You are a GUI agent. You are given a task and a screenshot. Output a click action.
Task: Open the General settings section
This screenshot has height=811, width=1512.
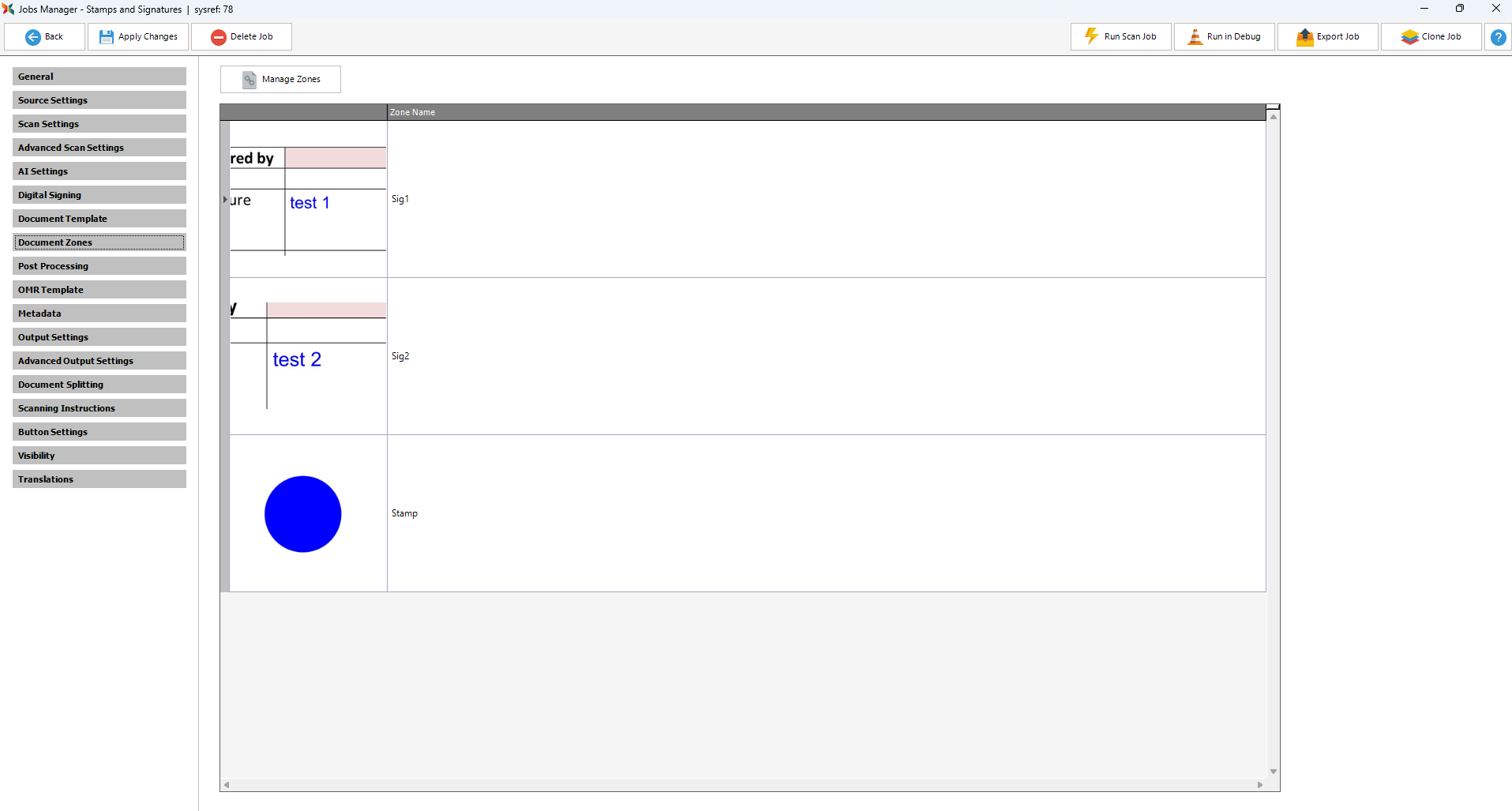coord(99,77)
